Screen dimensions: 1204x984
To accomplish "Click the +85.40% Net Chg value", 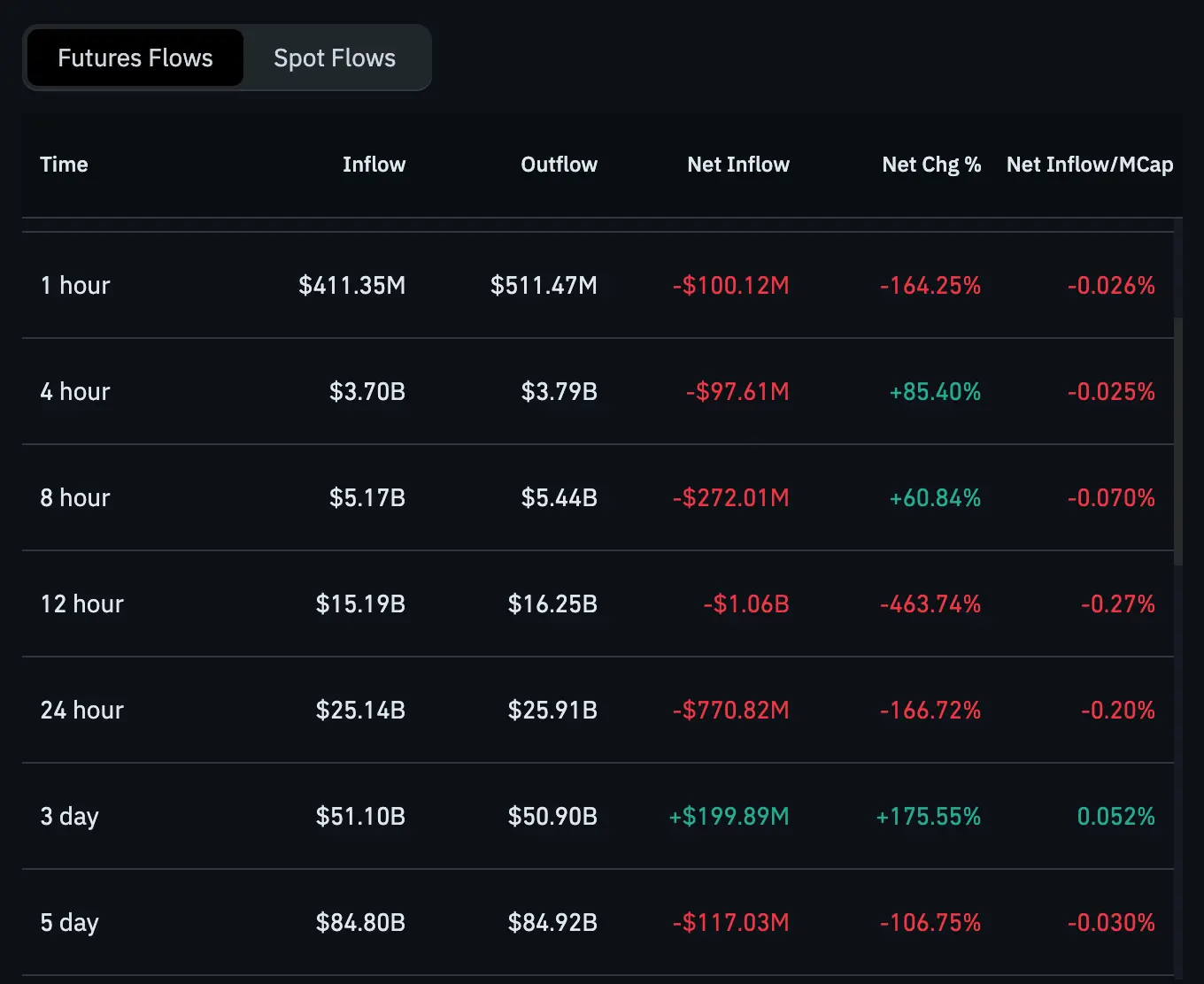I will pos(935,391).
